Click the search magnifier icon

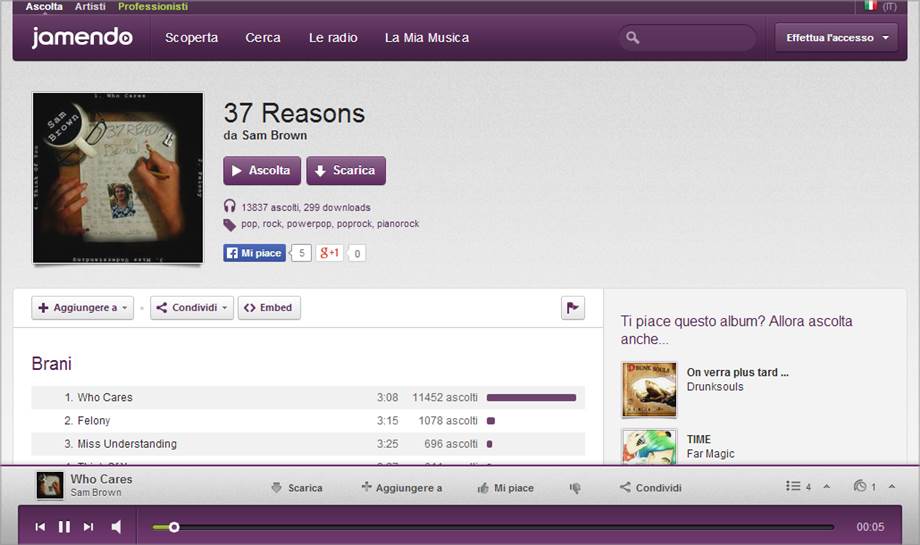[x=632, y=38]
